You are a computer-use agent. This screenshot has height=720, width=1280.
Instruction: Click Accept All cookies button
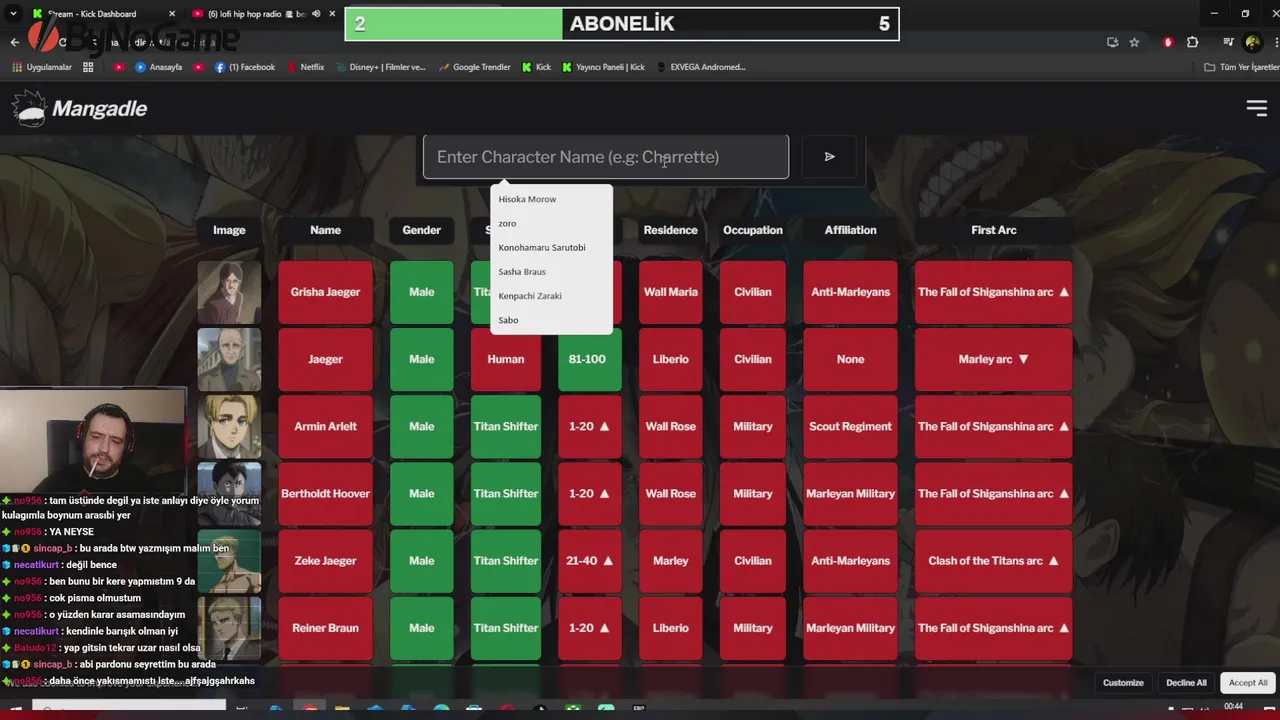coord(1248,683)
